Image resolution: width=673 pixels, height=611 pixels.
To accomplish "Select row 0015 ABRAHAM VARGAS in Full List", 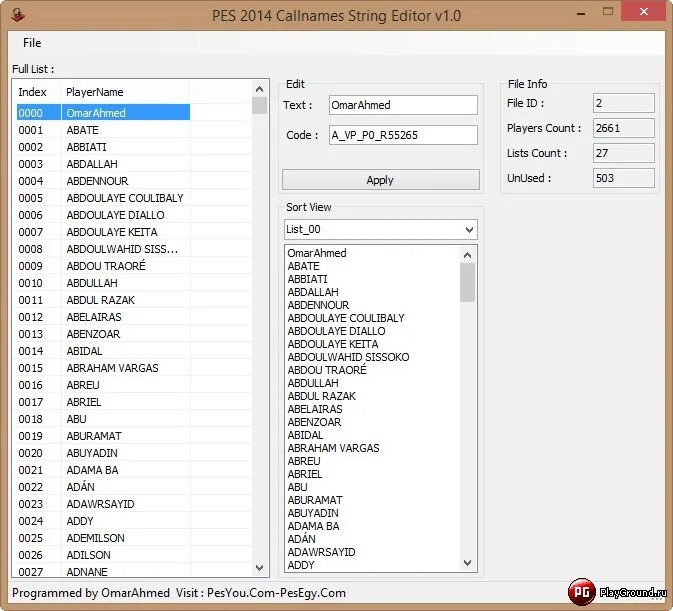I will pos(103,368).
